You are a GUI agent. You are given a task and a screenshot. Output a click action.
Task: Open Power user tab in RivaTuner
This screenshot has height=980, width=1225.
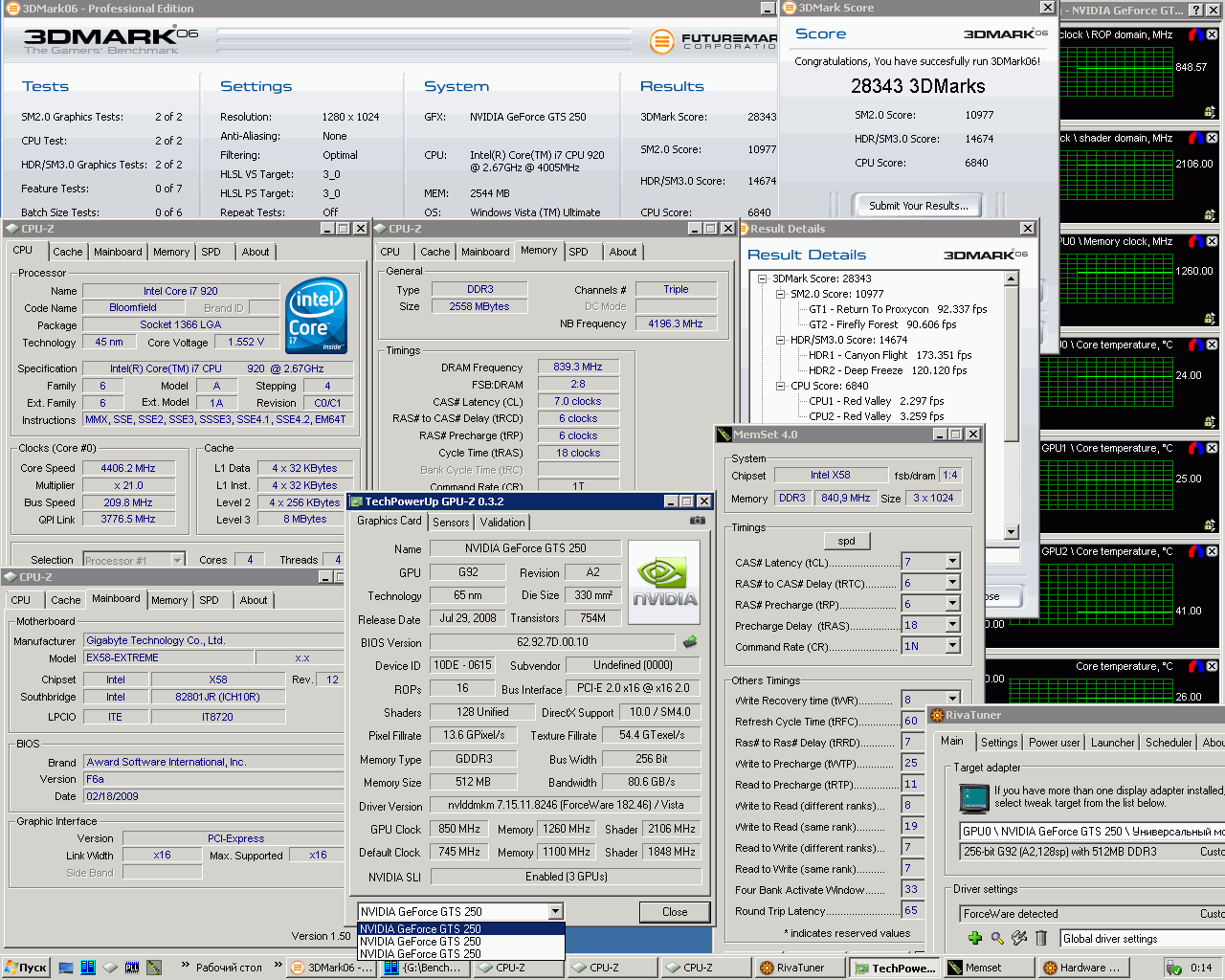[1054, 743]
